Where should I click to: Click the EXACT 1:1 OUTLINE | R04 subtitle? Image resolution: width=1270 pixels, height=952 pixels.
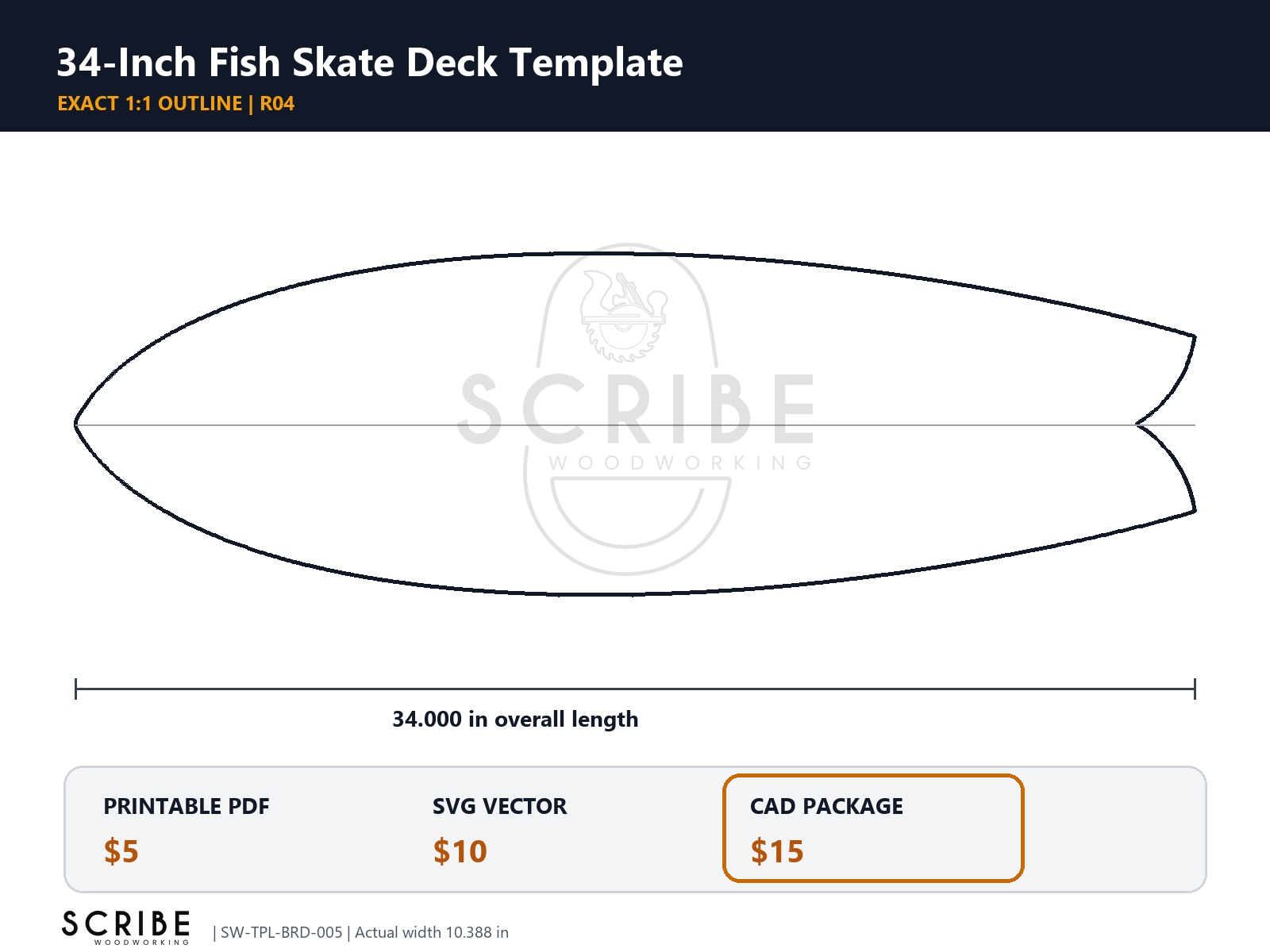[x=176, y=104]
